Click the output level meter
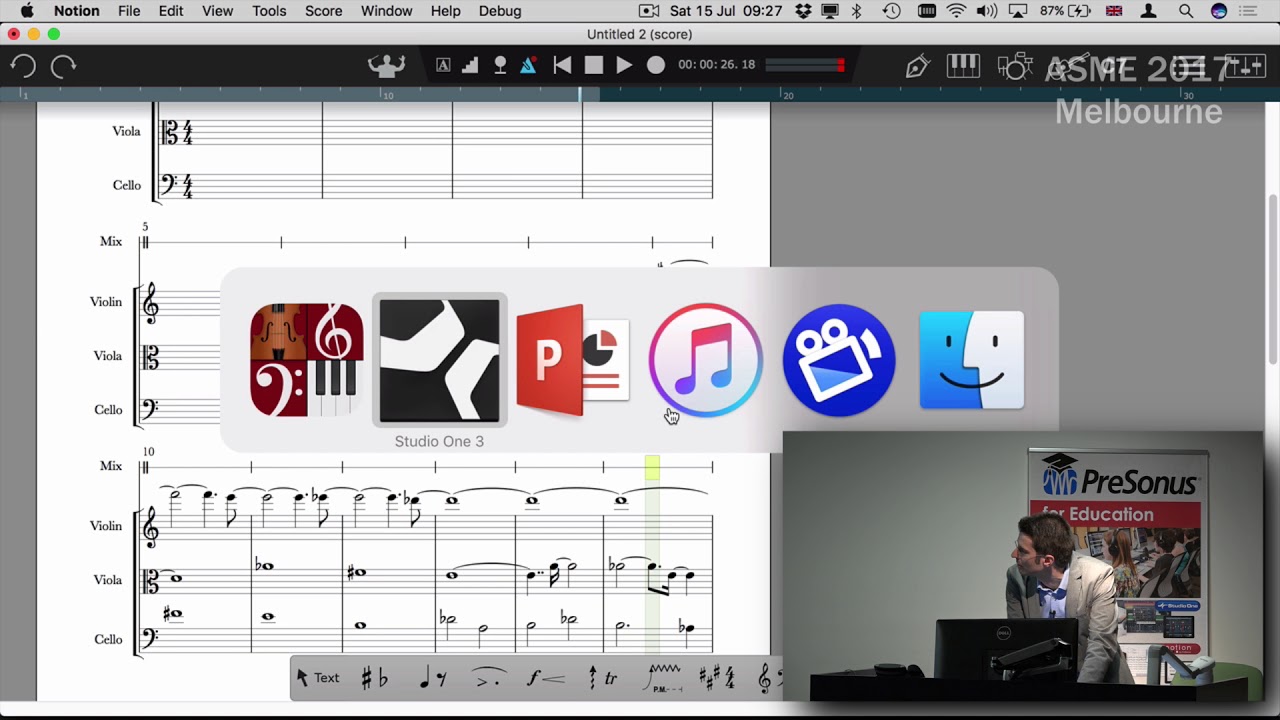Screen dimensions: 1280x720 click(x=805, y=65)
